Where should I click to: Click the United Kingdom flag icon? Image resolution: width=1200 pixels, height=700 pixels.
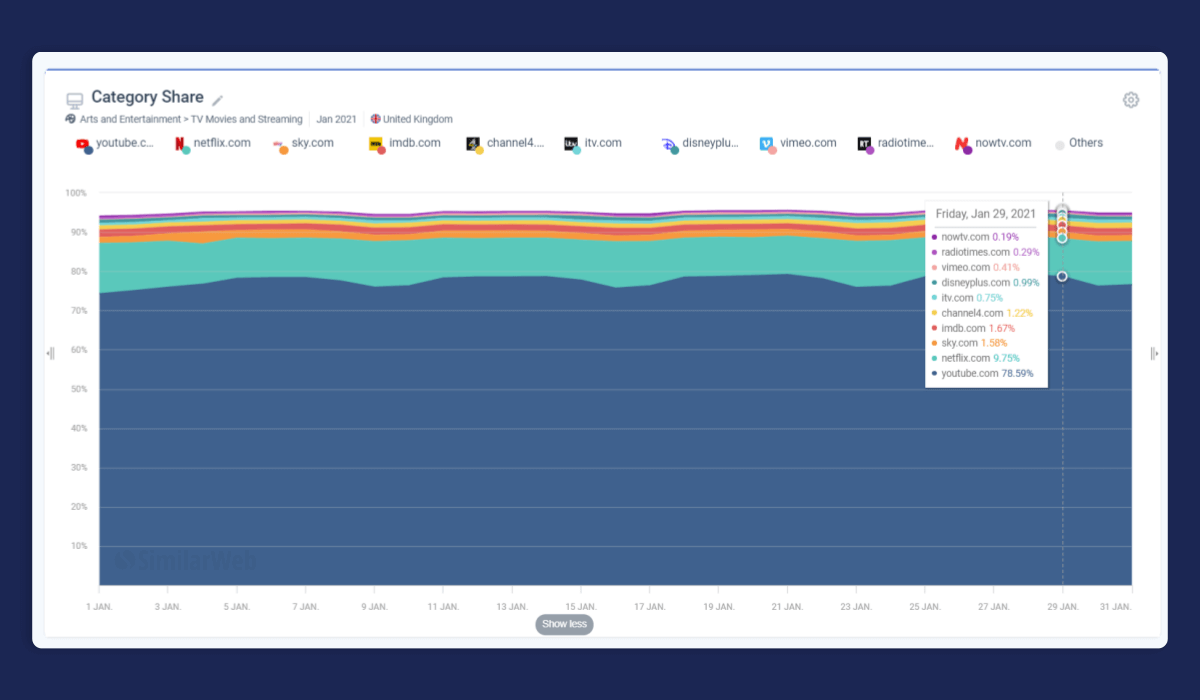(x=376, y=119)
